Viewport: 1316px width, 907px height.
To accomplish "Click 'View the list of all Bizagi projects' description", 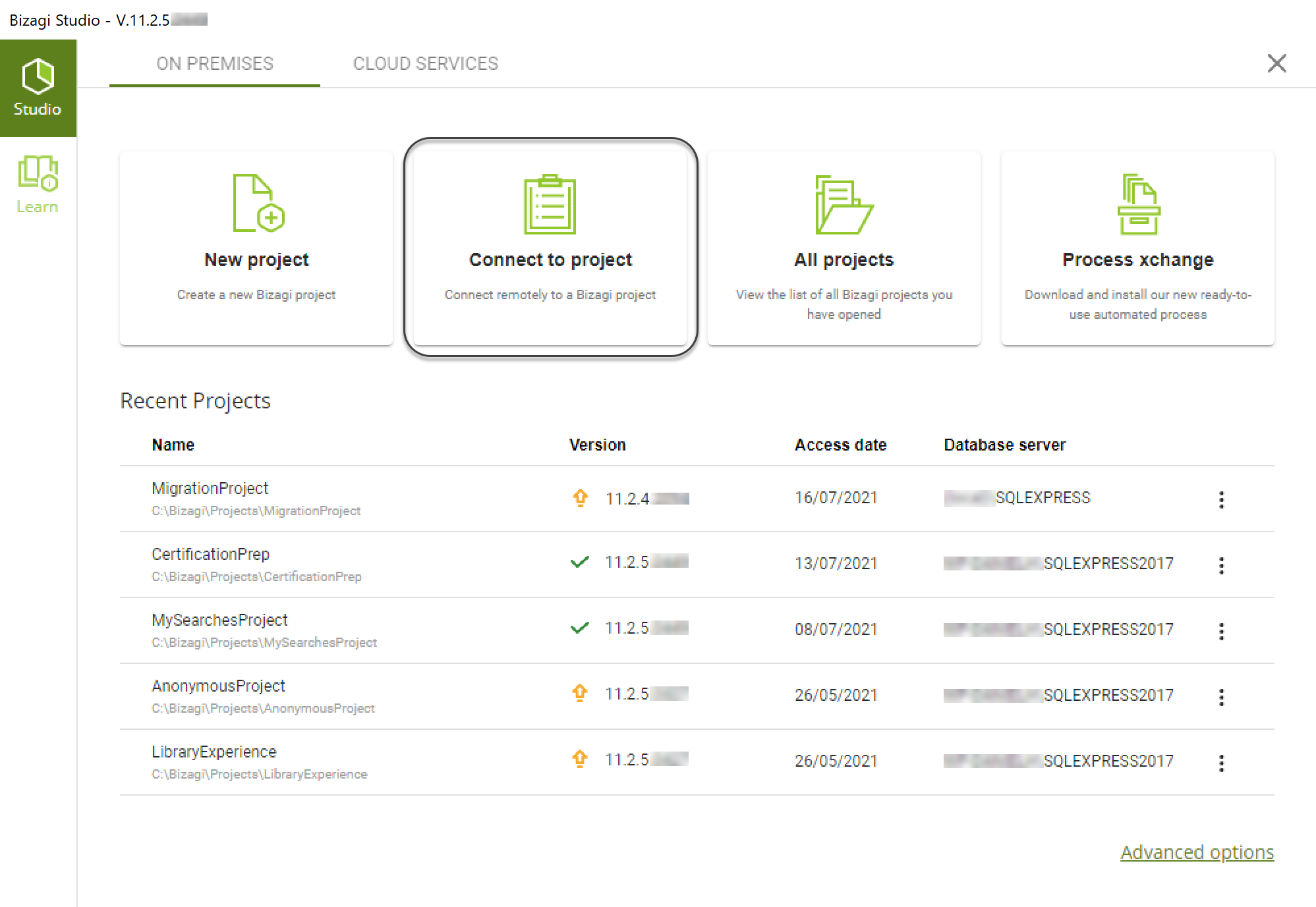I will pyautogui.click(x=844, y=304).
